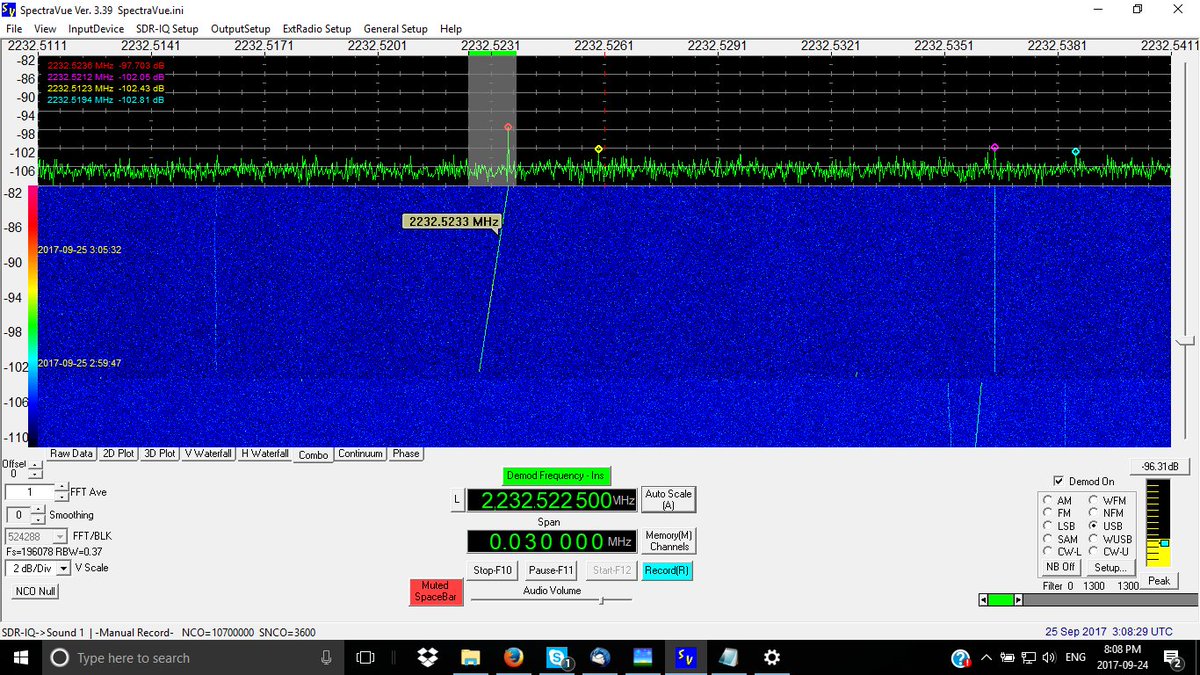Screen dimensions: 1200x675
Task: Click the Auto Scale (A) button
Action: [x=668, y=499]
